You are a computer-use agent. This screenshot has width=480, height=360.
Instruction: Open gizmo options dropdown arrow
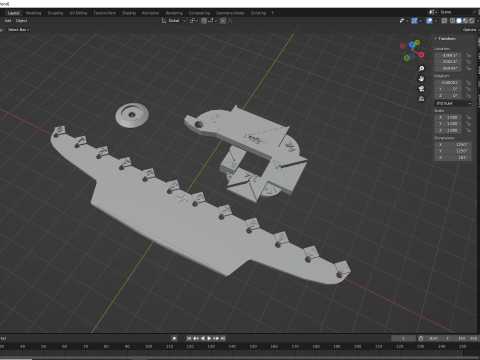click(420, 21)
